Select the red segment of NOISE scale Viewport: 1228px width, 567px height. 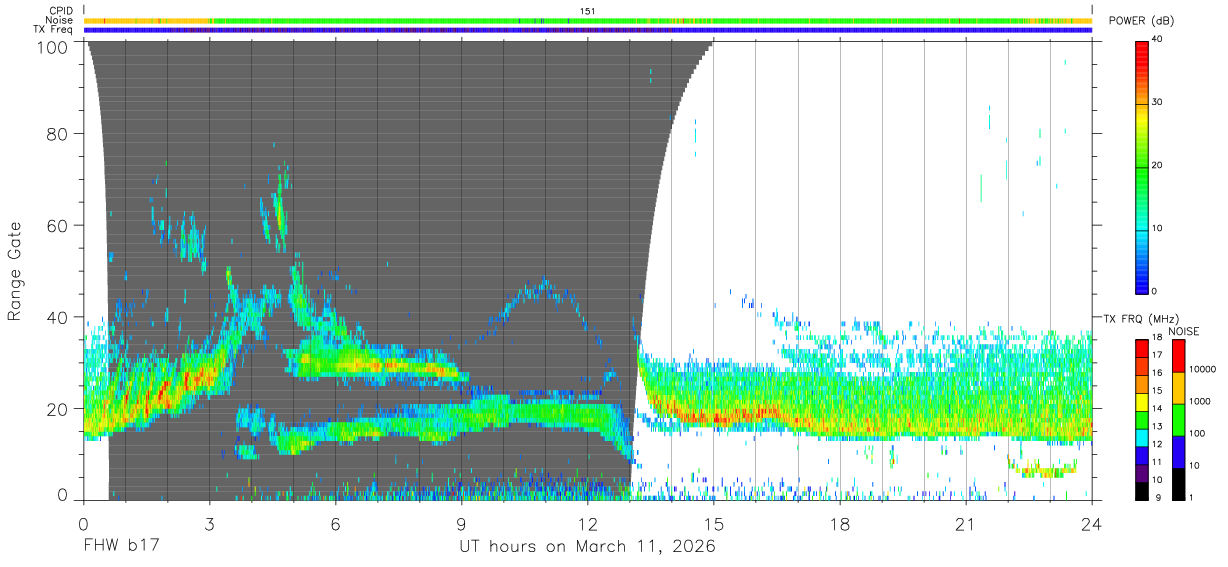1179,355
